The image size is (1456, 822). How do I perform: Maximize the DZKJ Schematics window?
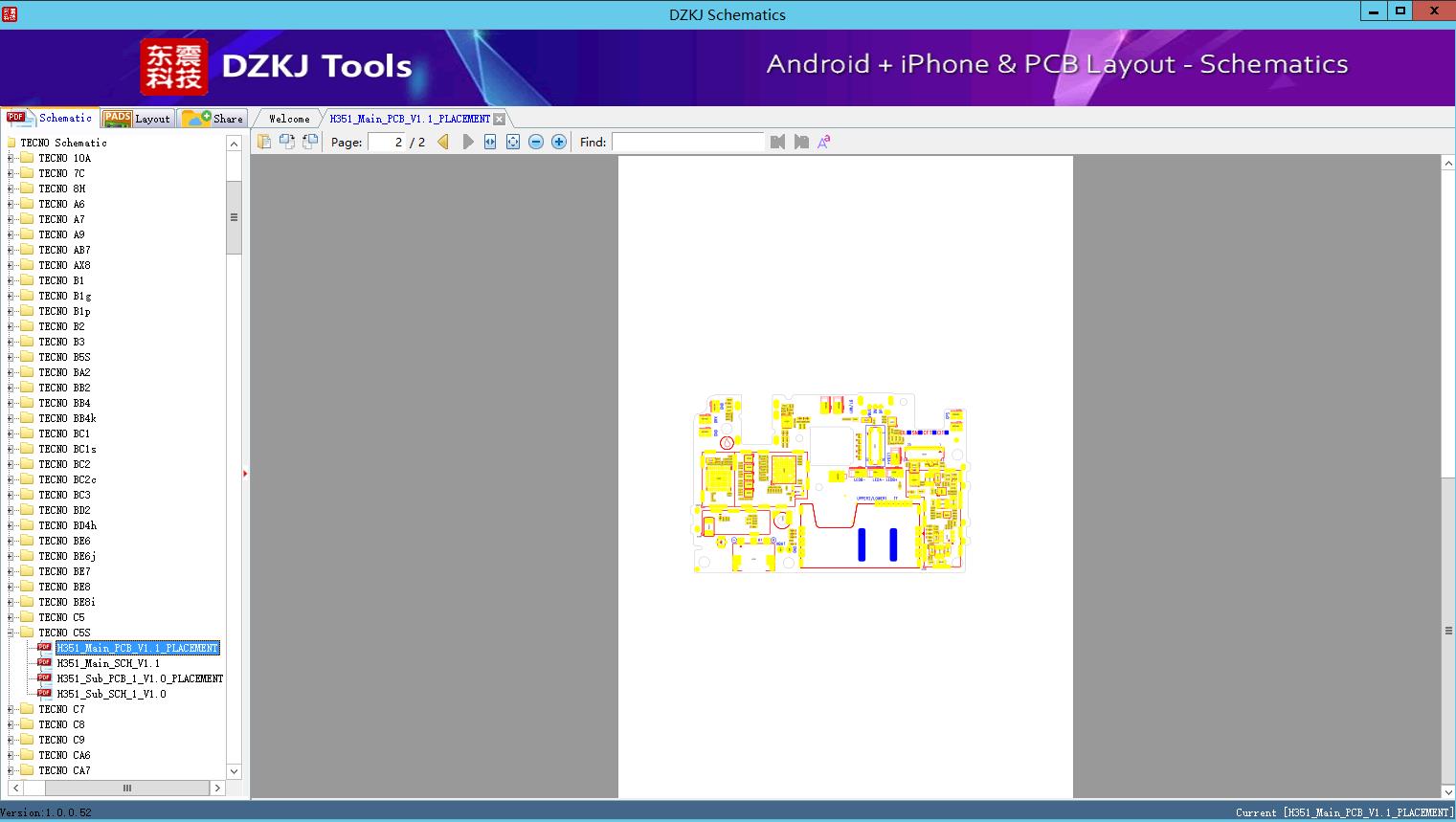pyautogui.click(x=1400, y=11)
